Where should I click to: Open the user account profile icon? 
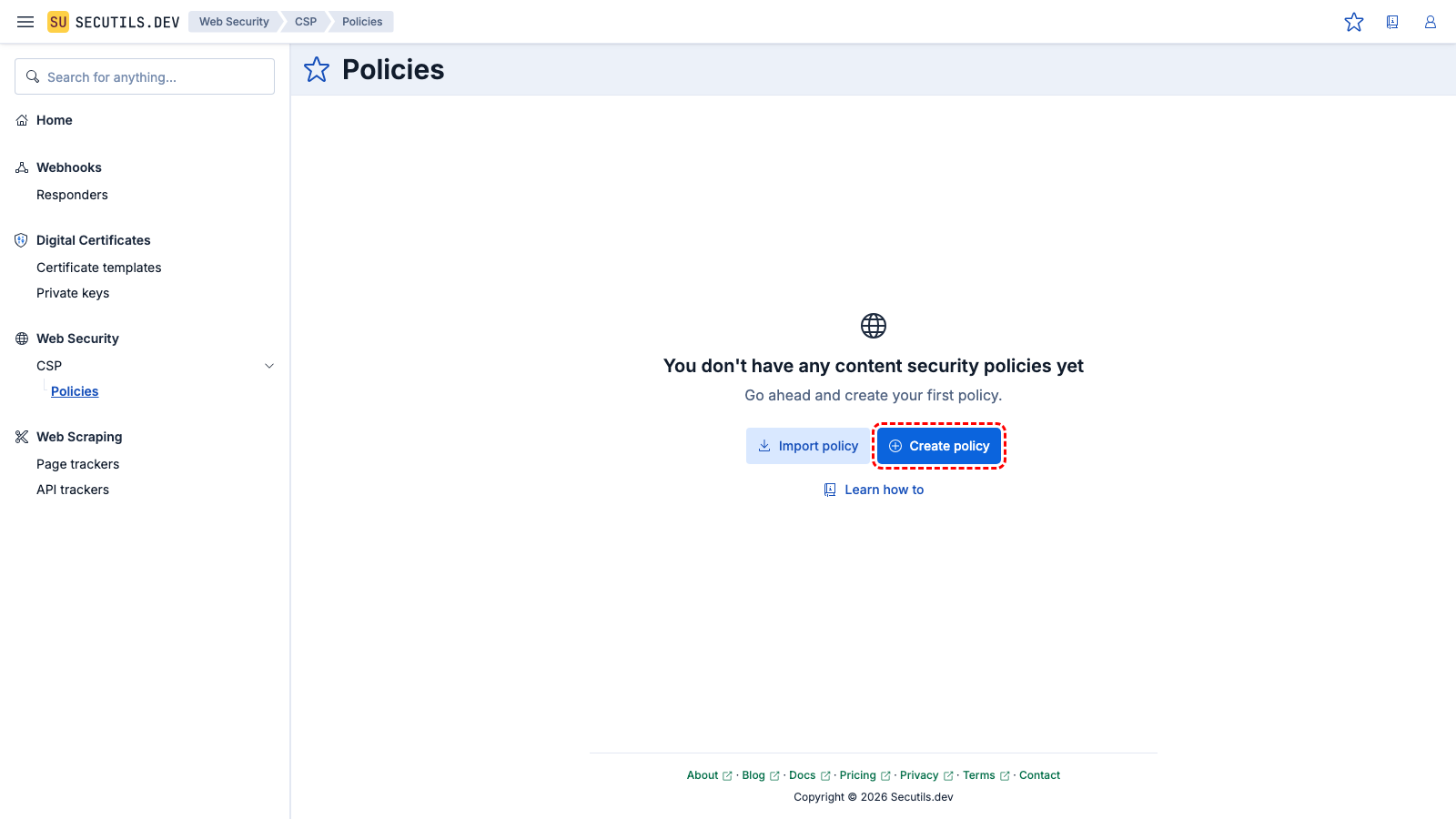[1431, 22]
